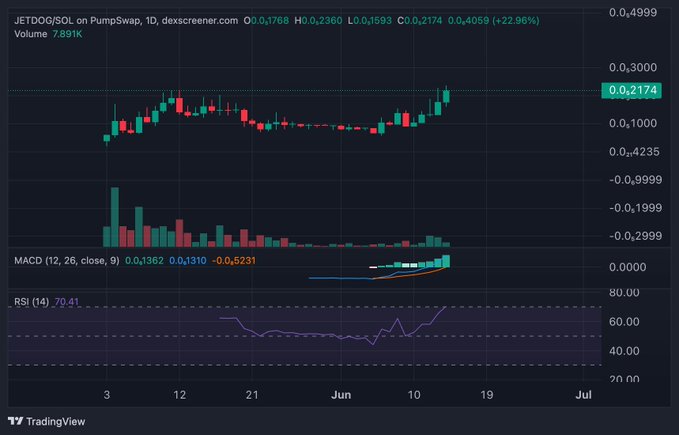
Task: Click the 0.0₅4999 price axis label
Action: coord(633,13)
